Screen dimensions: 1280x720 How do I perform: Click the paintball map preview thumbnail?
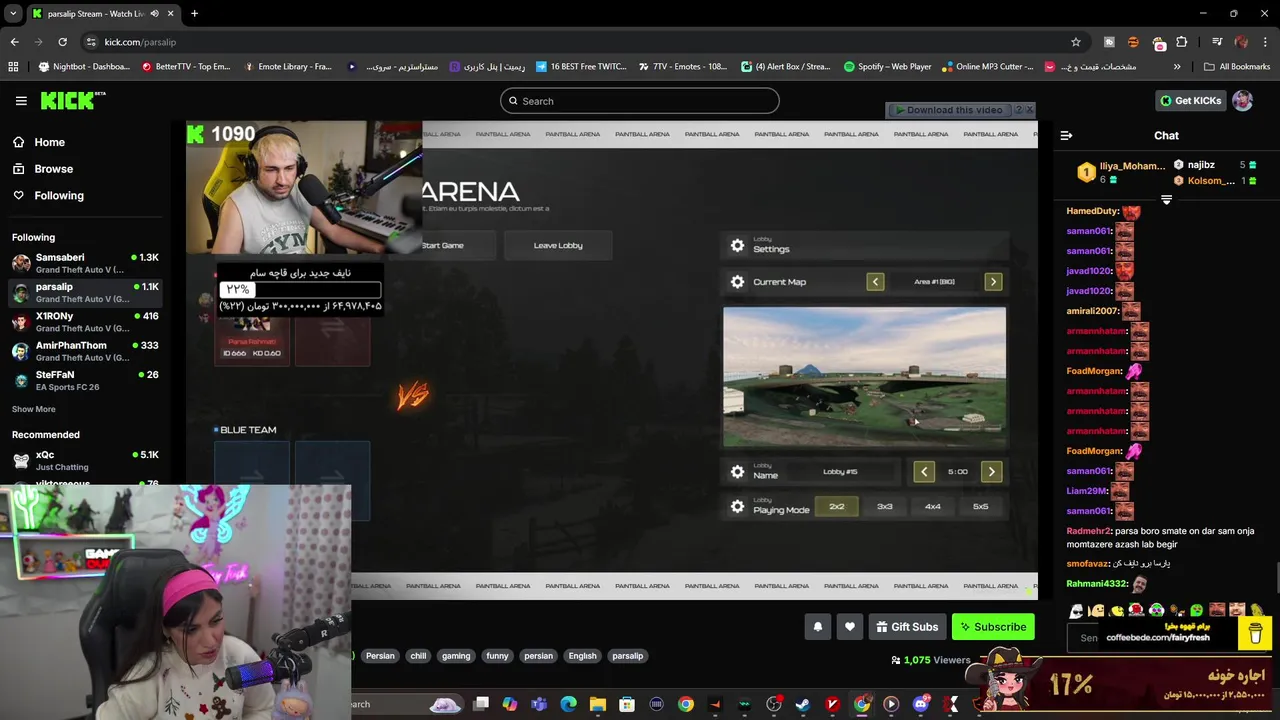click(x=865, y=377)
